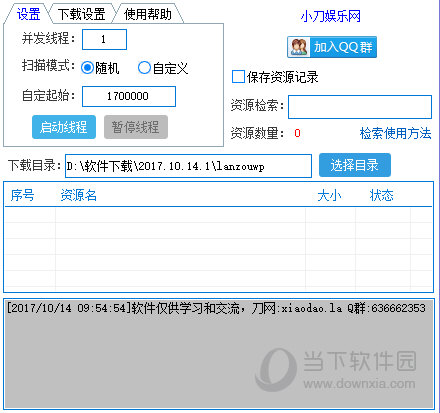The height and width of the screenshot is (413, 440).
Task: Open the 小刀娱乐网 link
Action: [x=331, y=16]
